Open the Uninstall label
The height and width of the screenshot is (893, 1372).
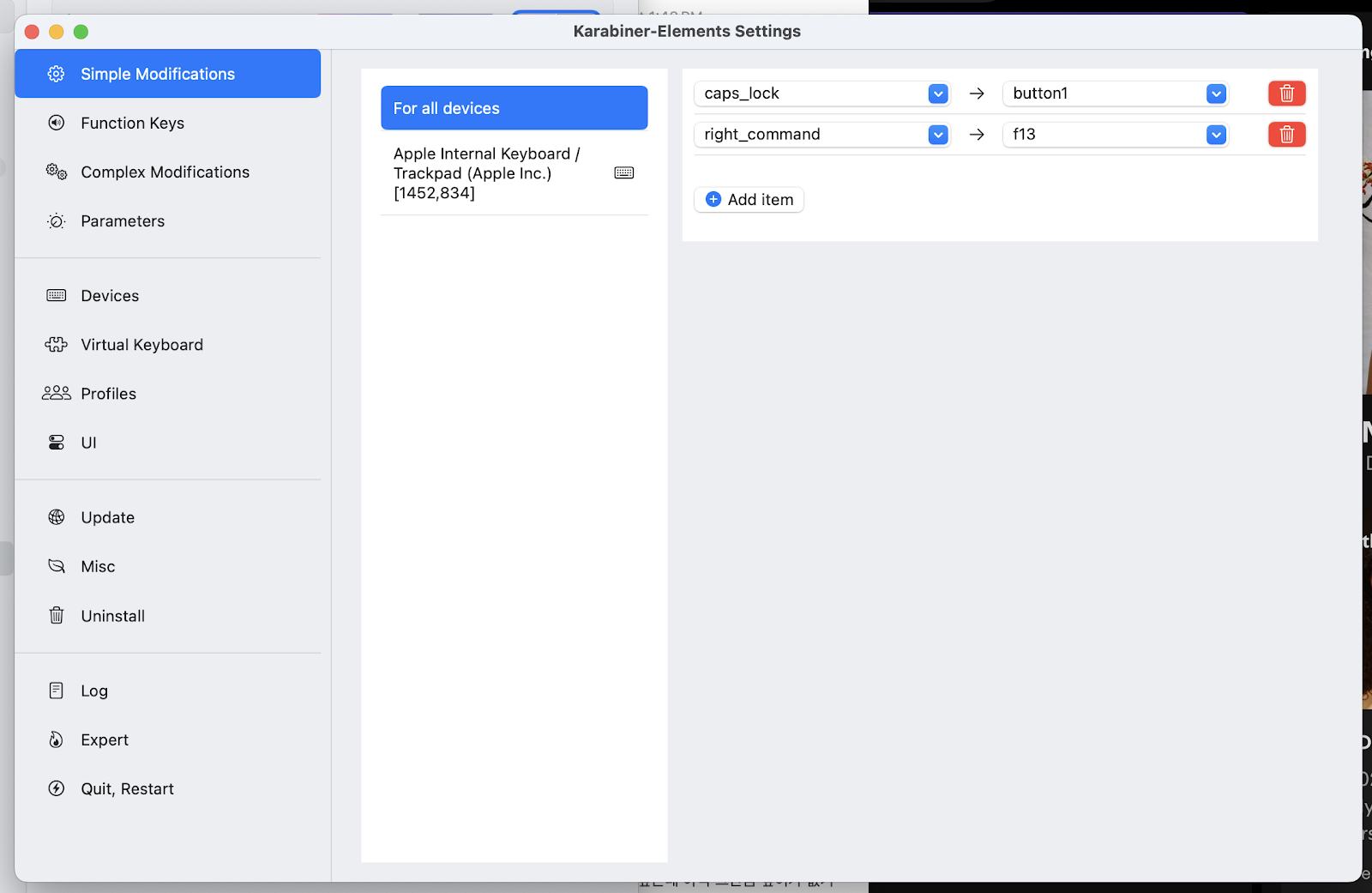point(112,615)
